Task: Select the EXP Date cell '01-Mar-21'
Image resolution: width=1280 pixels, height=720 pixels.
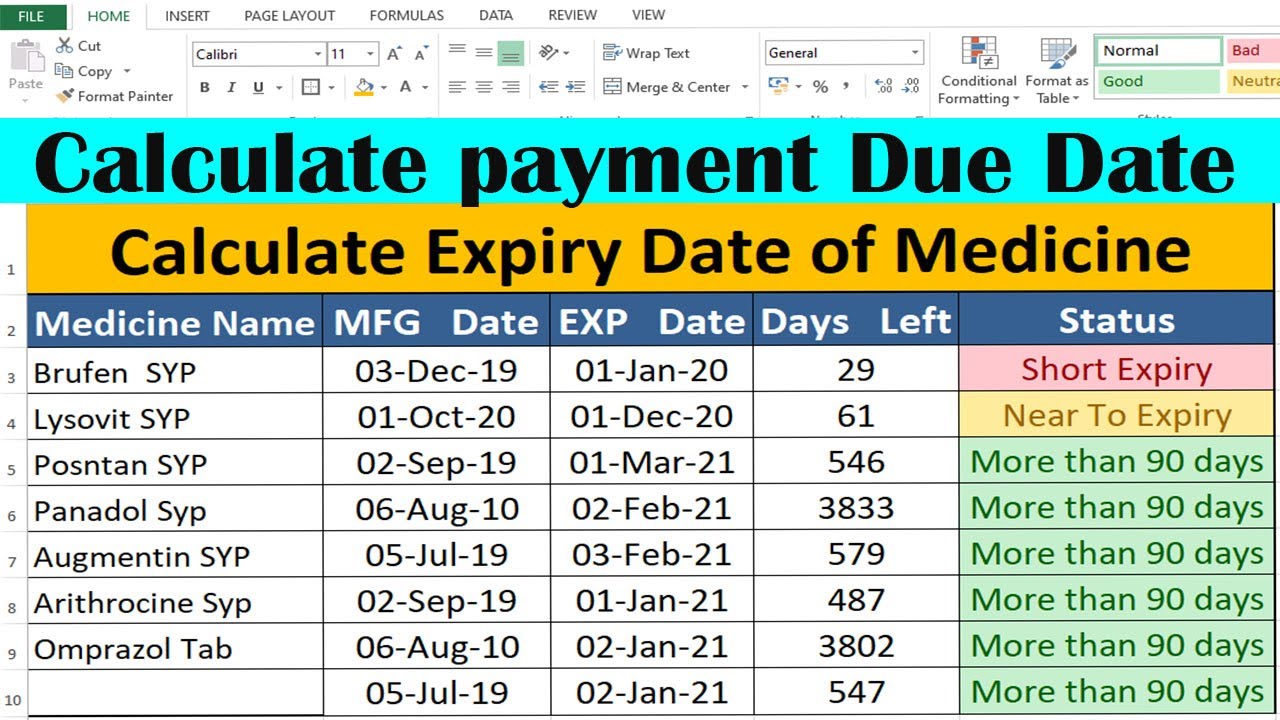Action: pos(651,462)
